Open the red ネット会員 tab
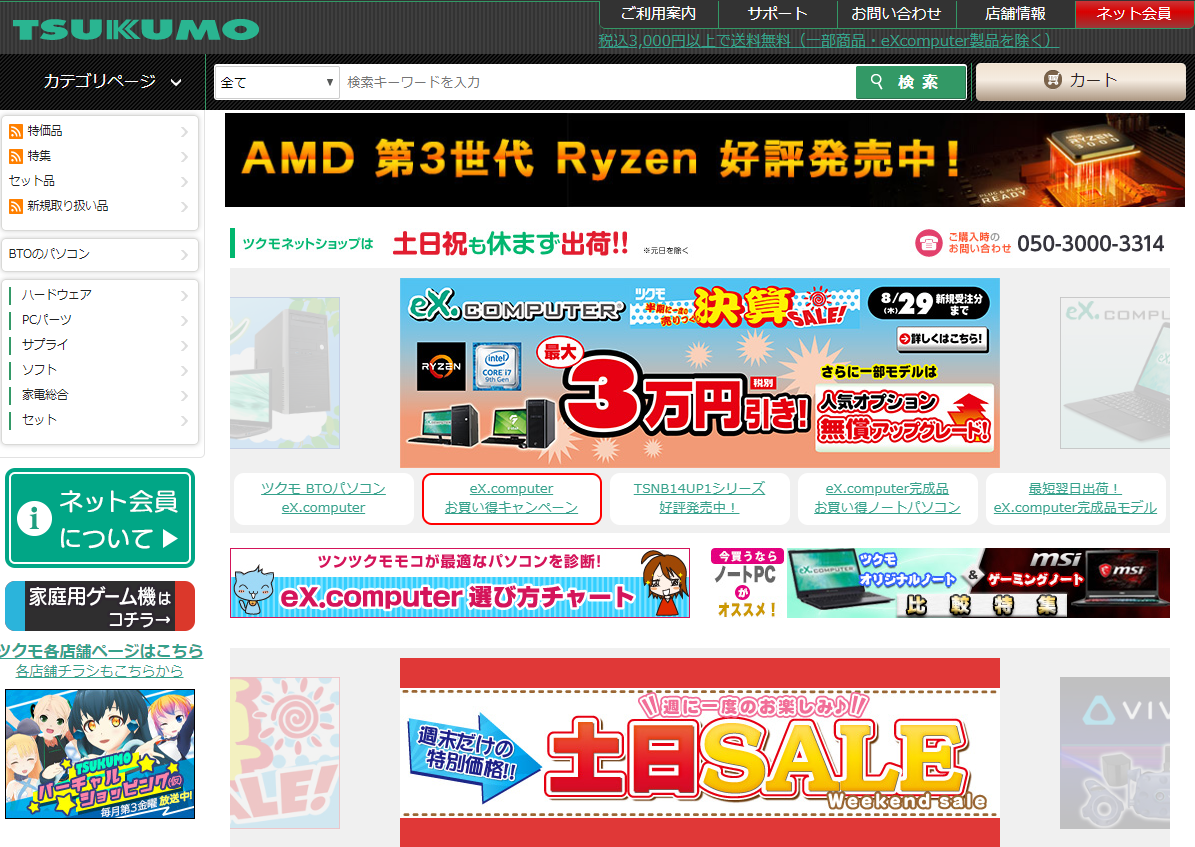Image resolution: width=1195 pixels, height=847 pixels. [x=1134, y=14]
